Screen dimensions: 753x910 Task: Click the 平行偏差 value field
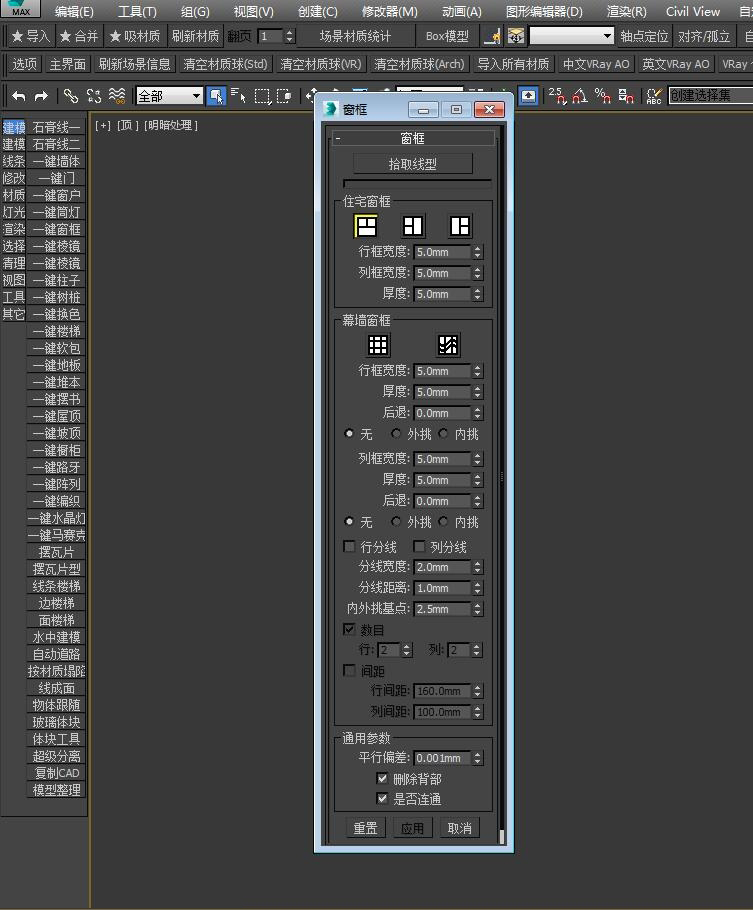pos(443,758)
